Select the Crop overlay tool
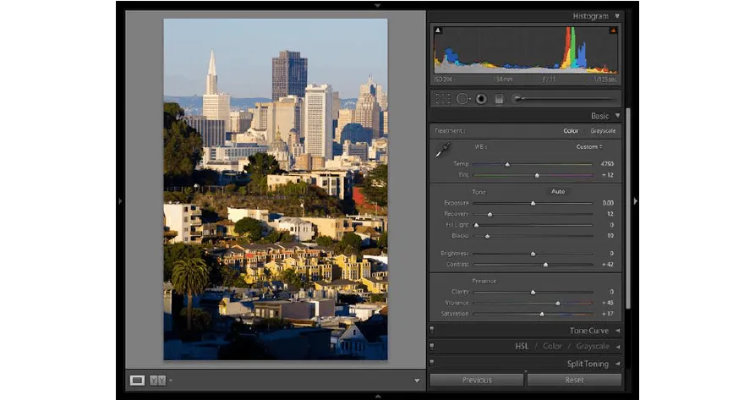The height and width of the screenshot is (400, 755). (442, 98)
